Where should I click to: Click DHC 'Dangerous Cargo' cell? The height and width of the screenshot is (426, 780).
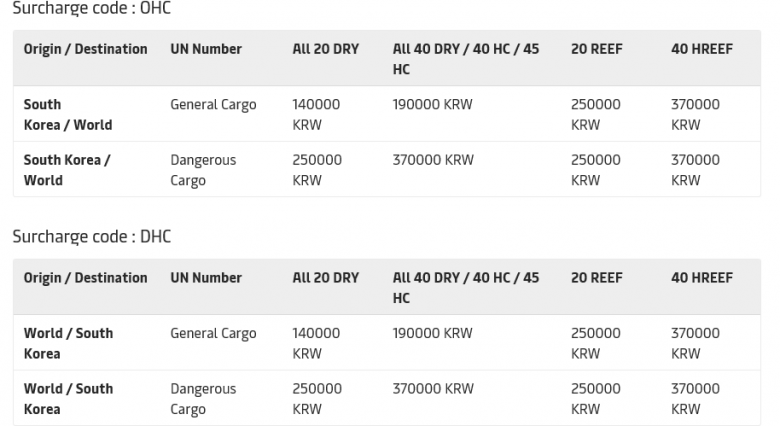(203, 399)
